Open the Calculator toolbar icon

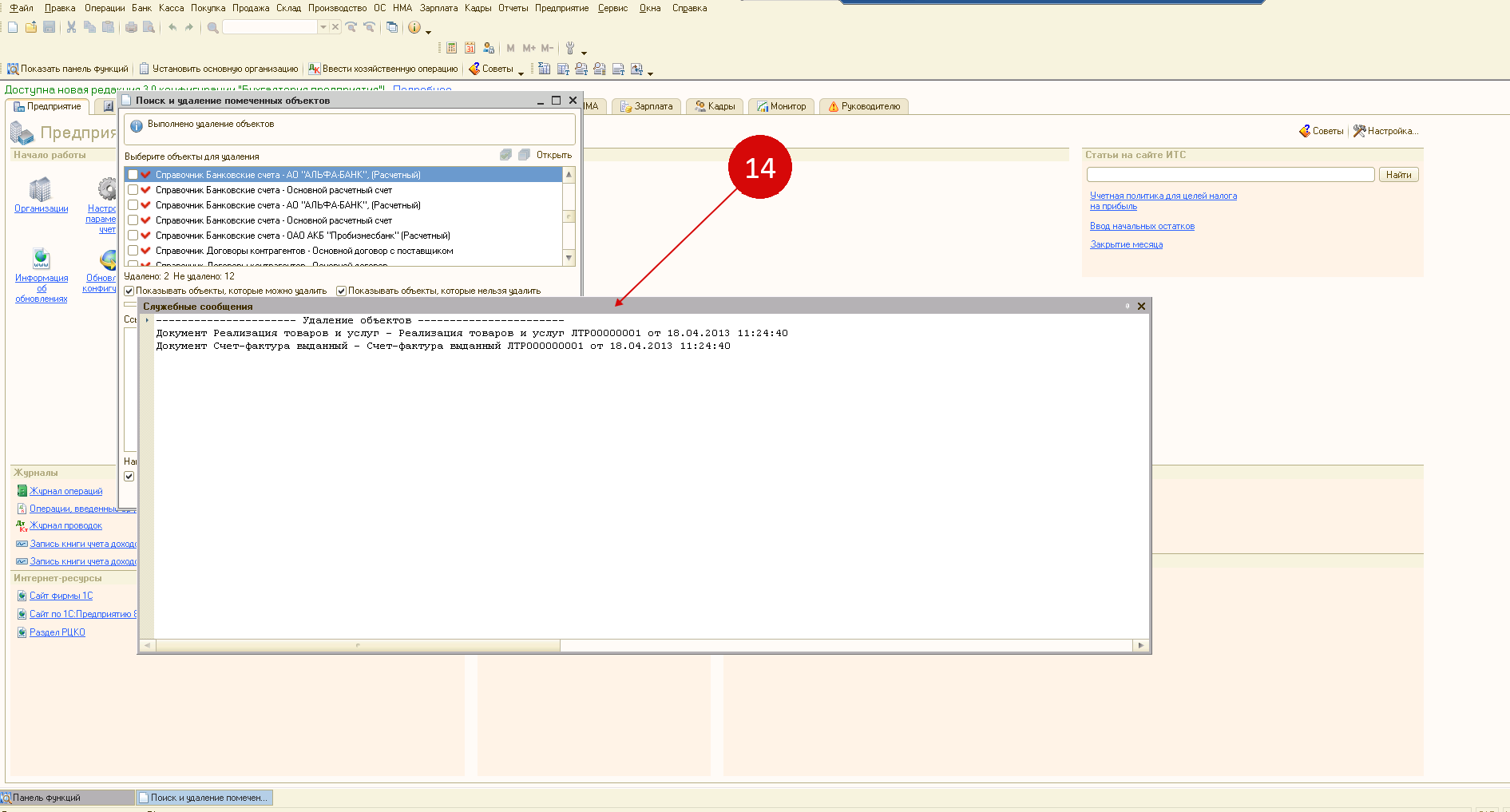click(452, 48)
